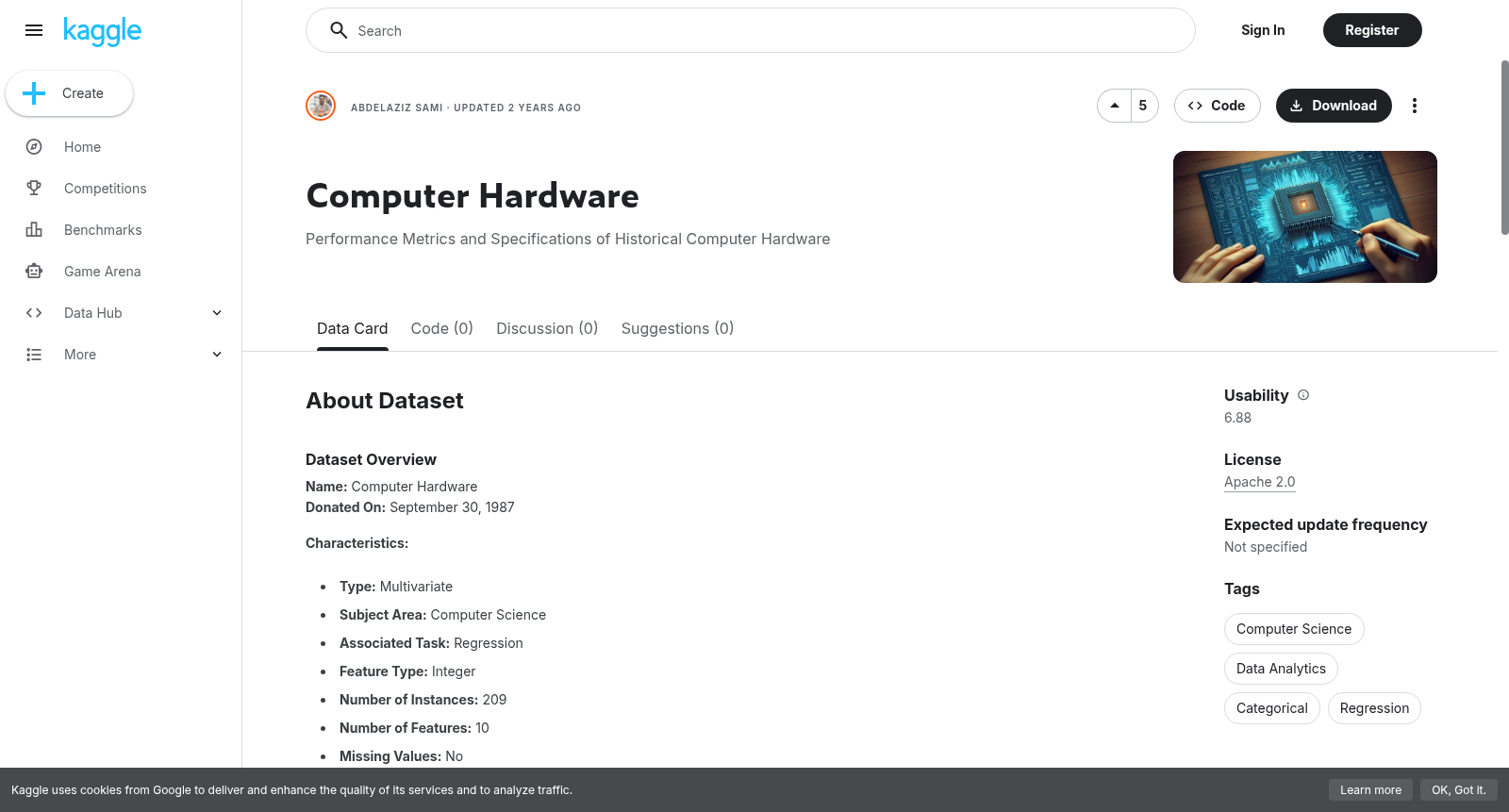Click the Computer Science tag

(x=1294, y=629)
